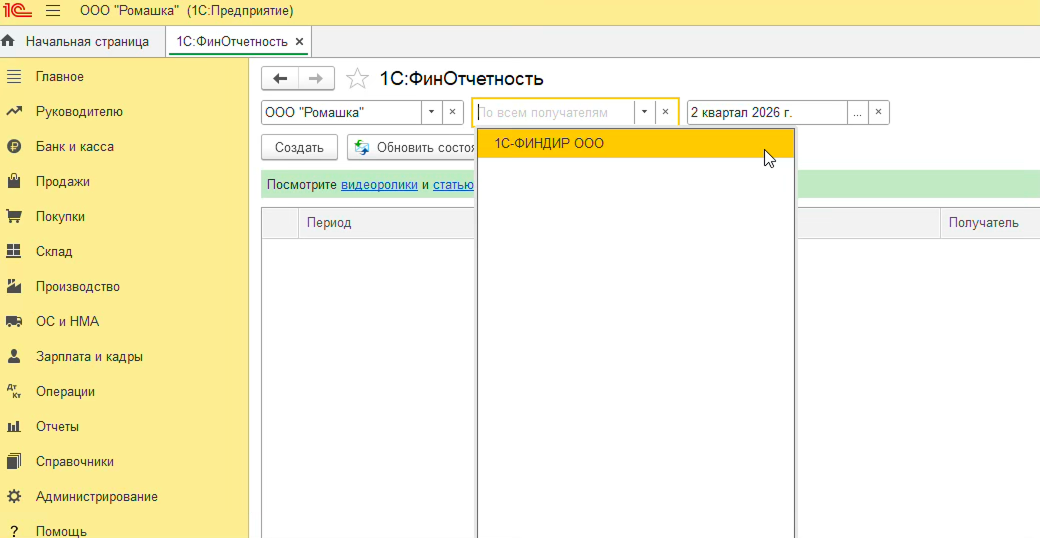Open the Склад menu section

[54, 251]
